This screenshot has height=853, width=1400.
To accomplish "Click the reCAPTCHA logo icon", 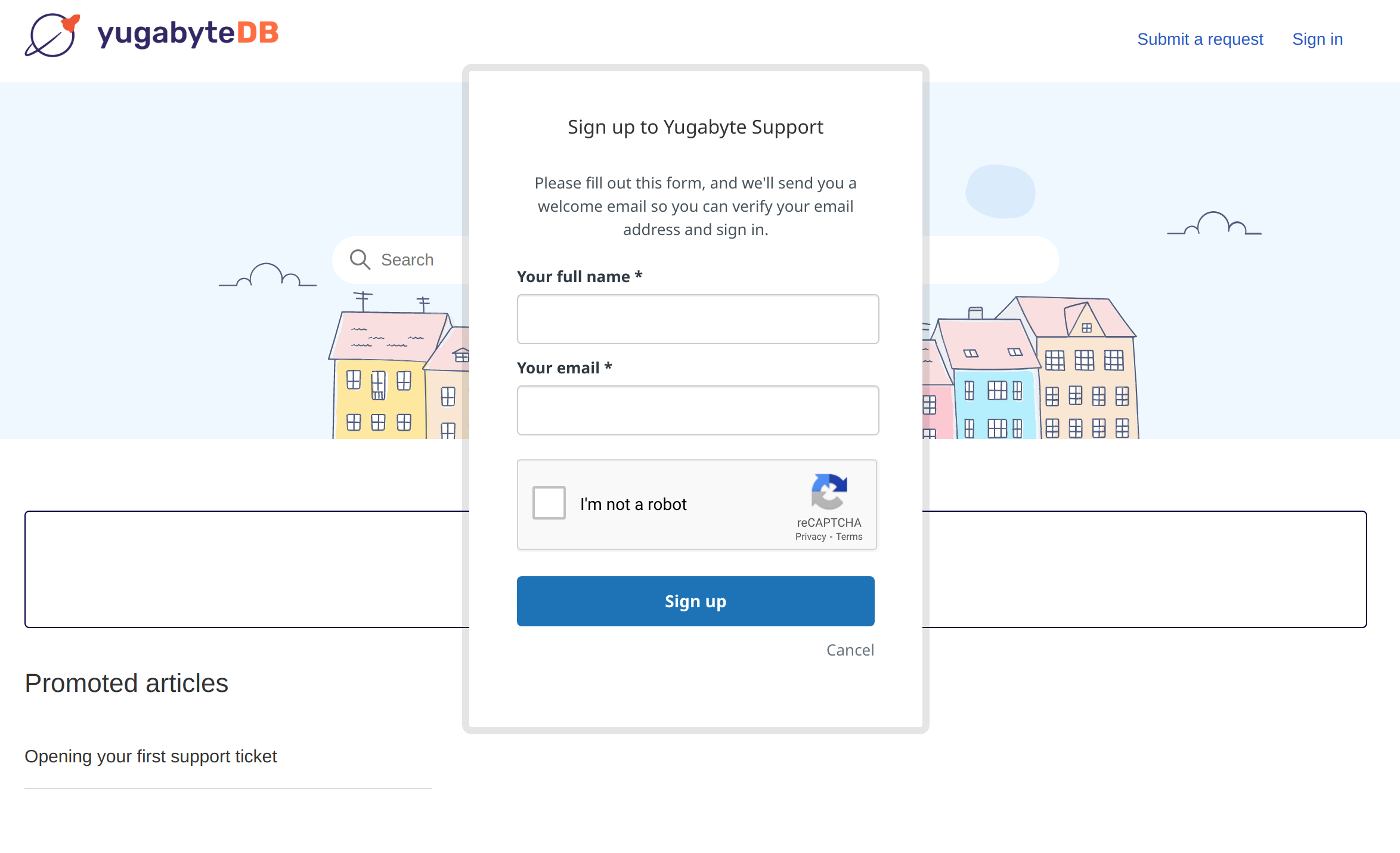I will pyautogui.click(x=829, y=492).
